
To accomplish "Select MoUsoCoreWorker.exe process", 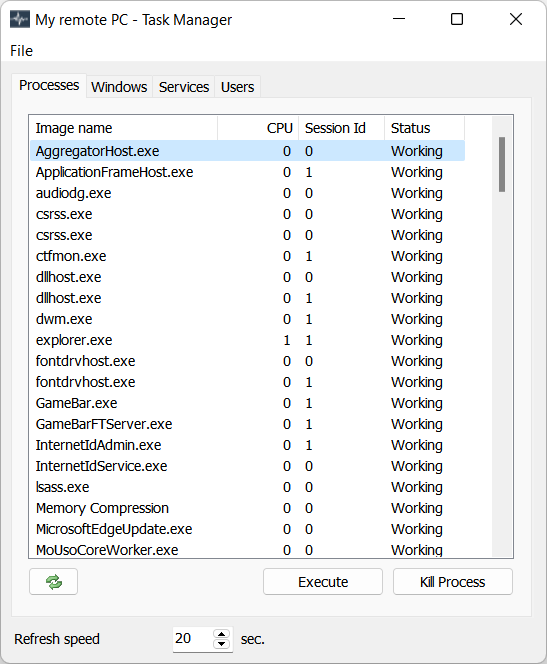I will 247,550.
